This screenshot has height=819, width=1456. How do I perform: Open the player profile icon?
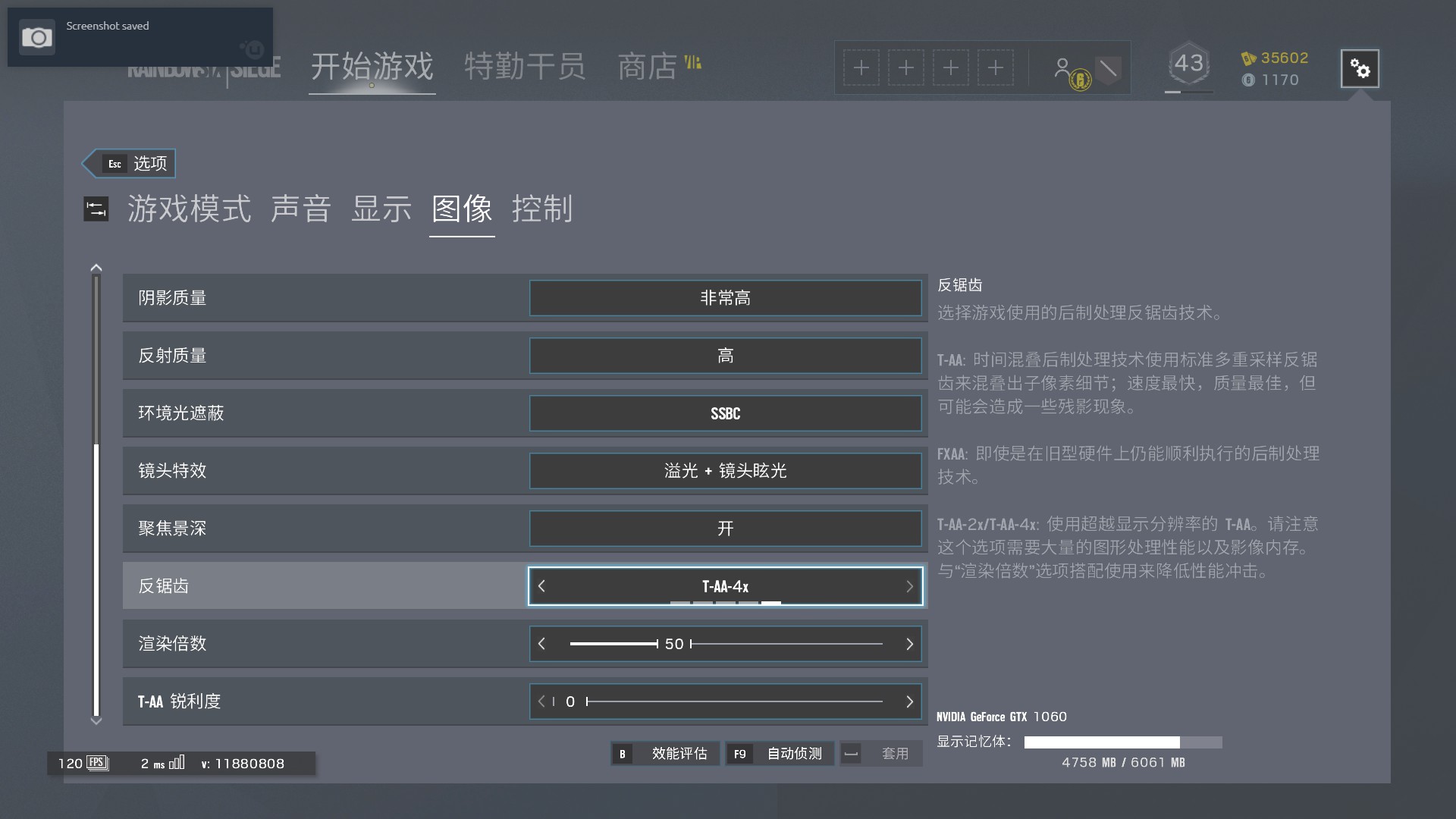pyautogui.click(x=1063, y=68)
